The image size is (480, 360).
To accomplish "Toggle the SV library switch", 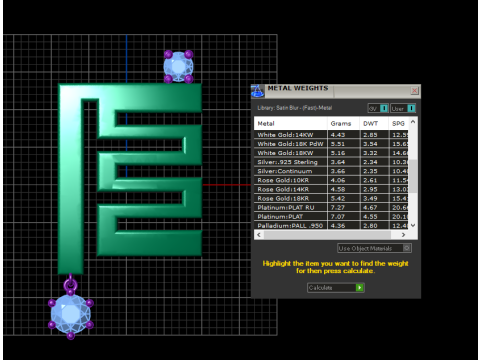I will coord(378,108).
